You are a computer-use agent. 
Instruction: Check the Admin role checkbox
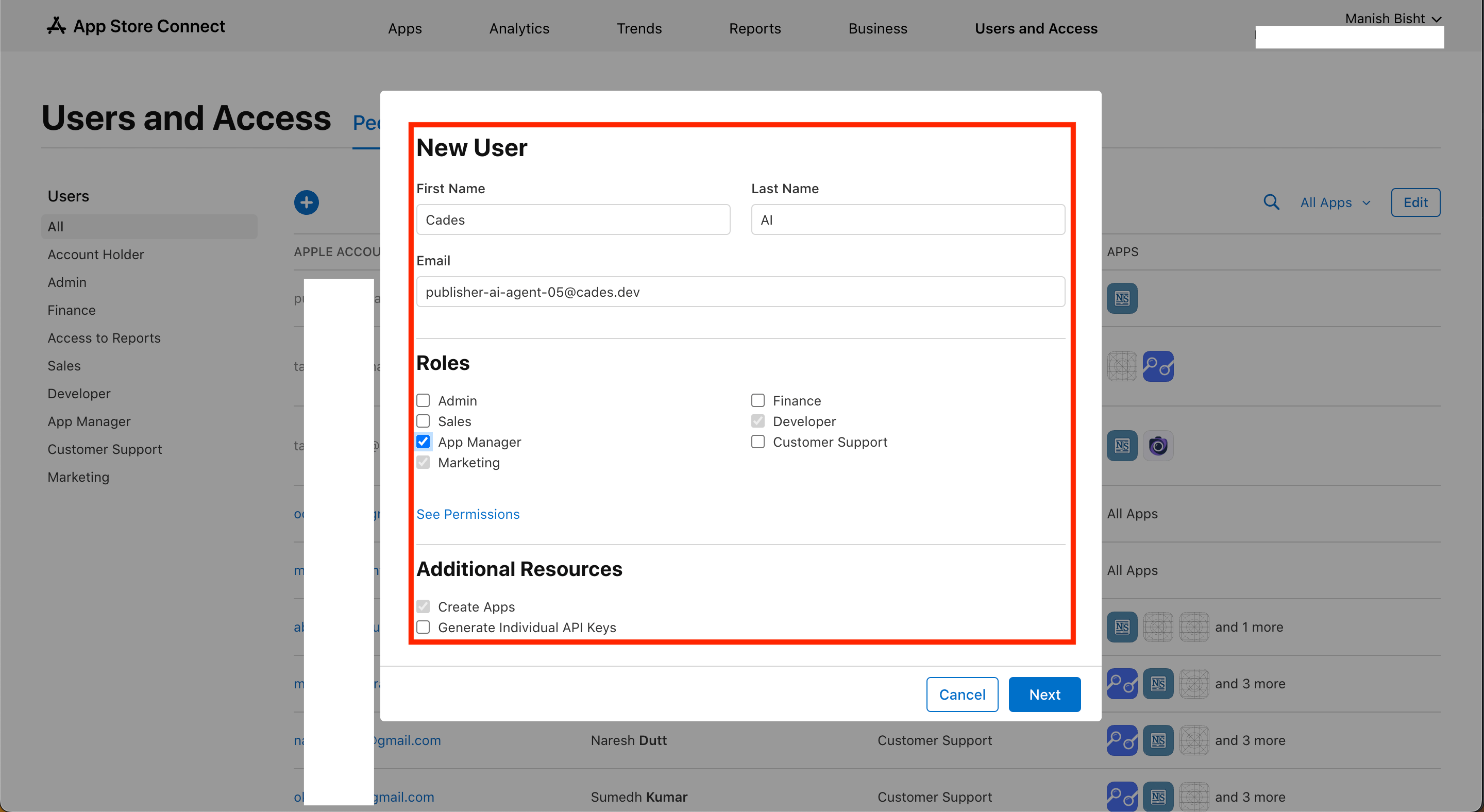pyautogui.click(x=423, y=400)
